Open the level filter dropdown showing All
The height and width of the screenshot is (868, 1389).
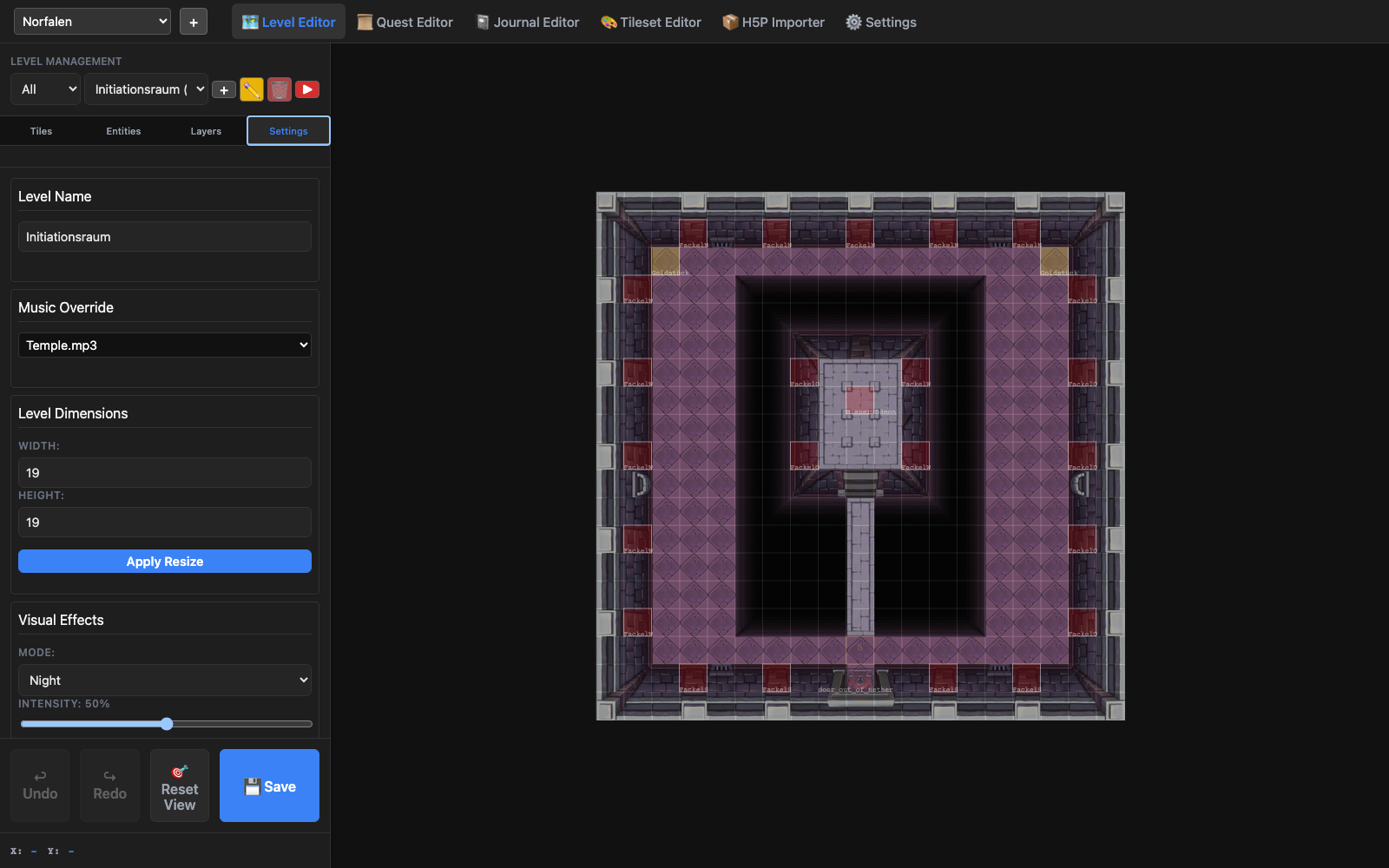pyautogui.click(x=44, y=89)
